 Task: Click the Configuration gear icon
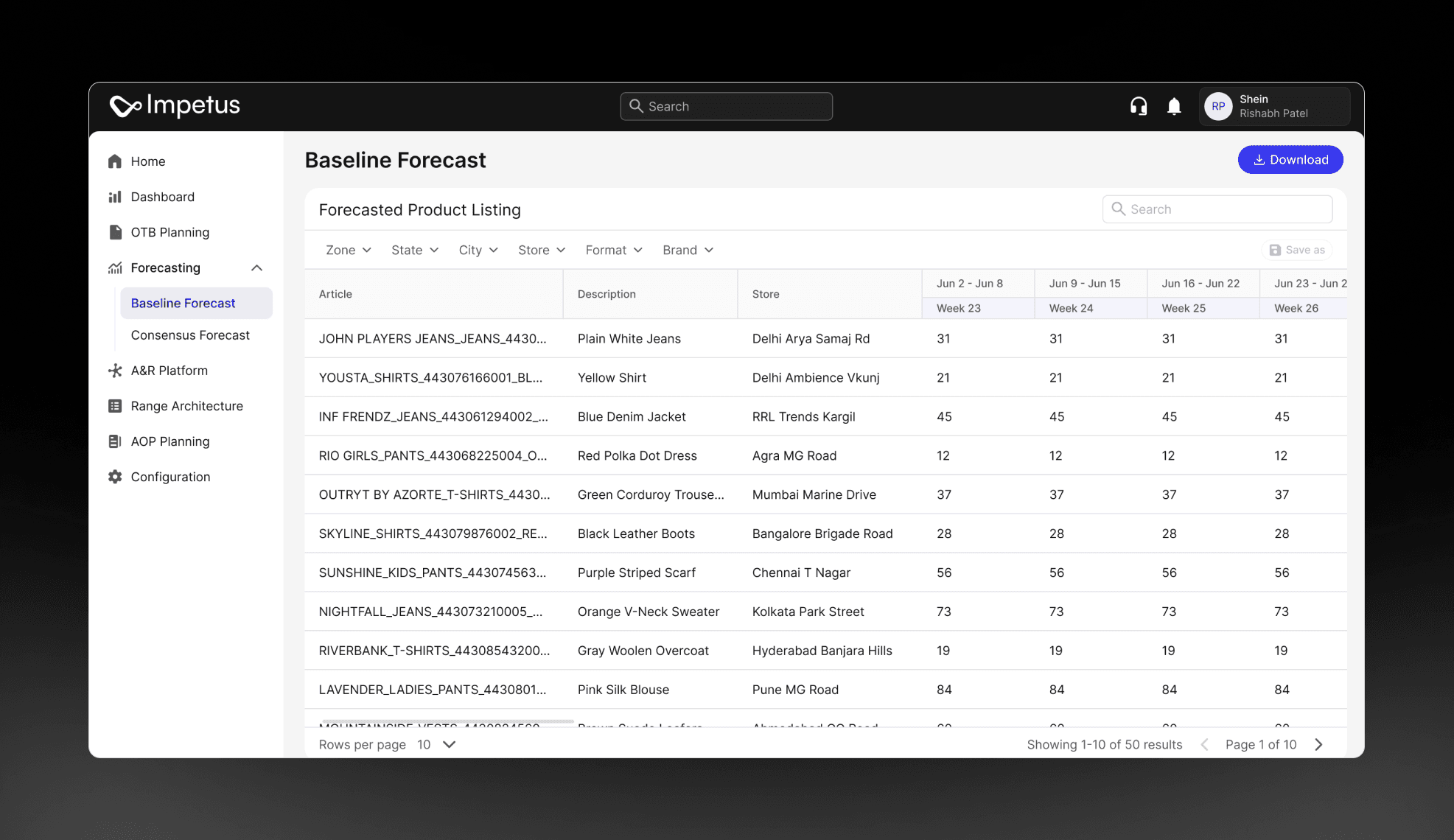click(x=115, y=477)
